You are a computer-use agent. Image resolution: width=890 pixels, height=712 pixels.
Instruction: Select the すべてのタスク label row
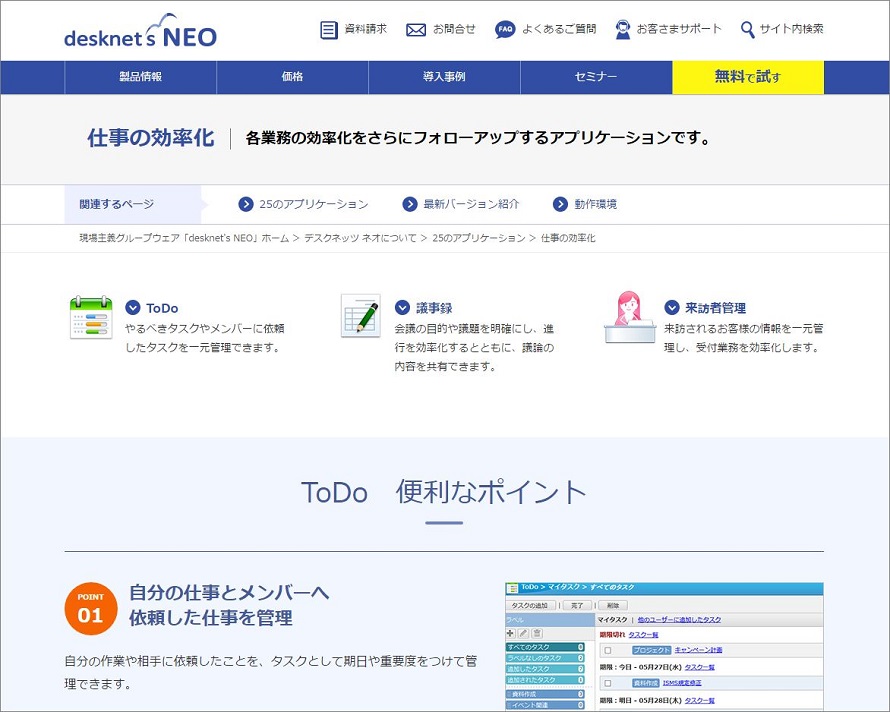point(545,647)
